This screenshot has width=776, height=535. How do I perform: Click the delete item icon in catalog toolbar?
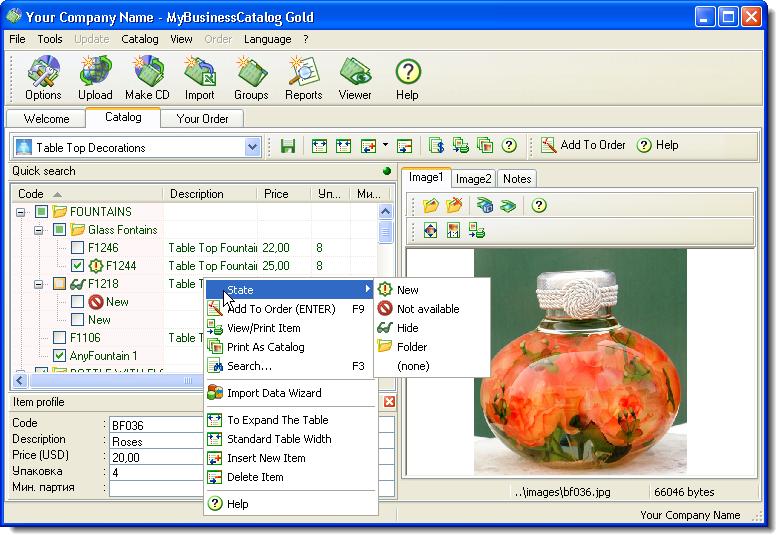(404, 146)
